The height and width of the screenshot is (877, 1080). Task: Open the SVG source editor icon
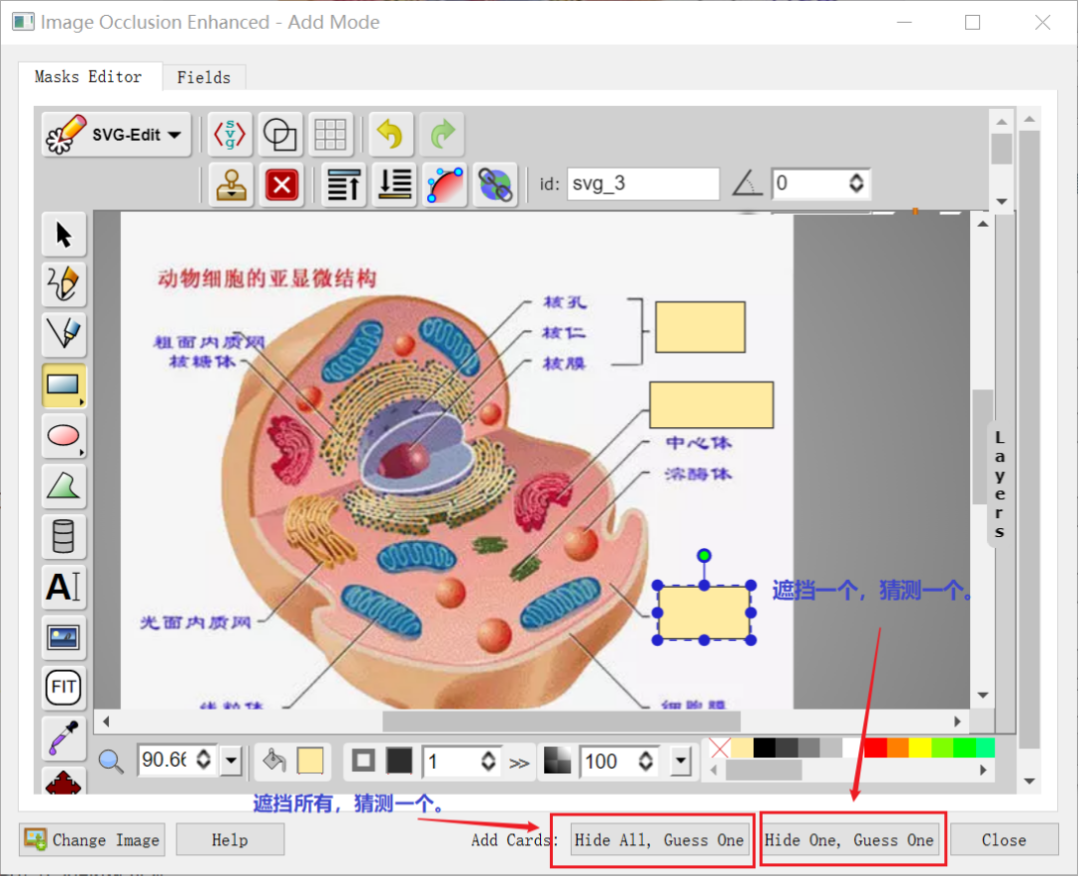tap(229, 134)
